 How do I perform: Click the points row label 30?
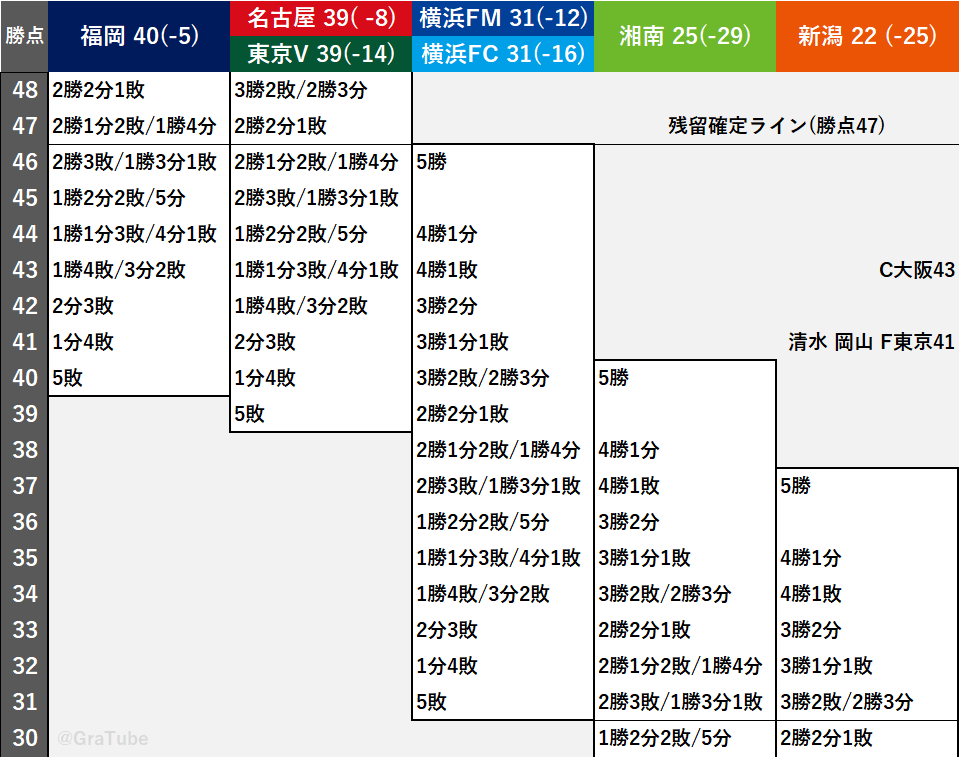pos(24,738)
